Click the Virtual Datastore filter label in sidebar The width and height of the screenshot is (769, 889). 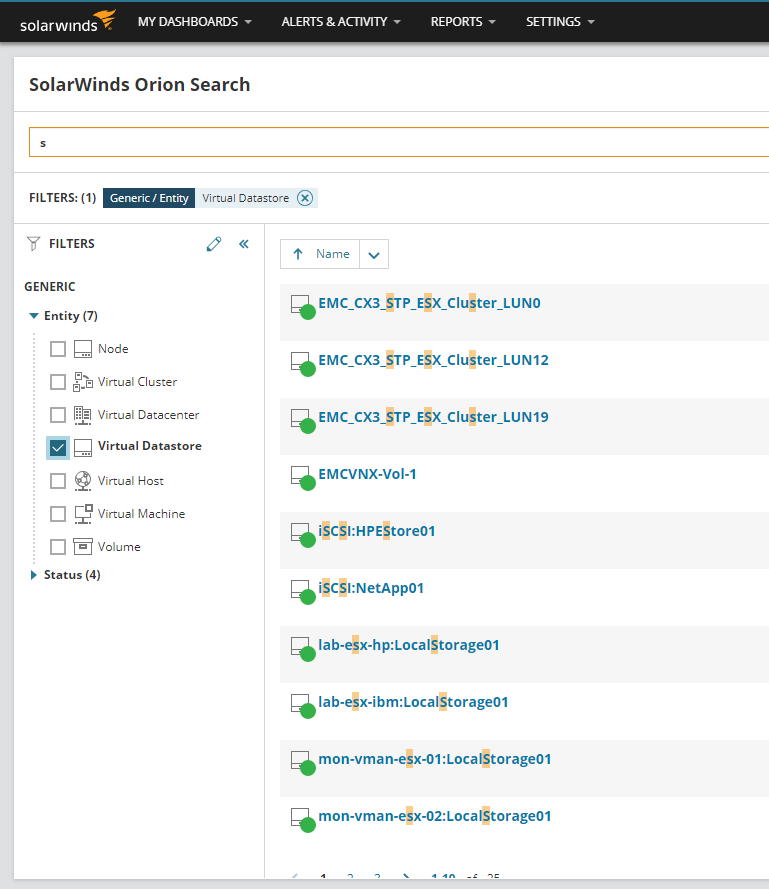(150, 446)
